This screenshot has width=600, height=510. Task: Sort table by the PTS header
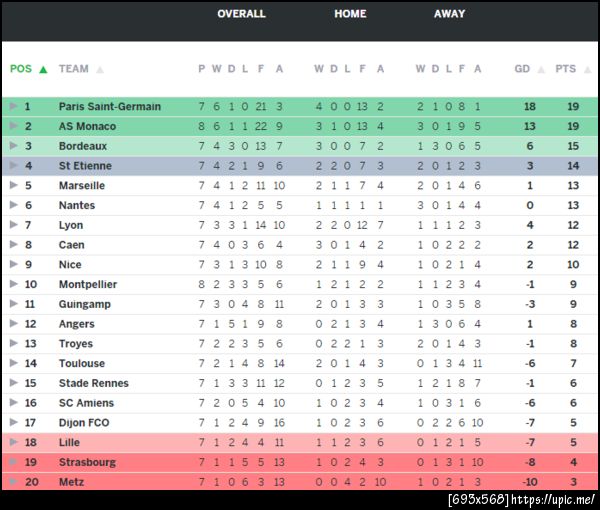point(566,69)
